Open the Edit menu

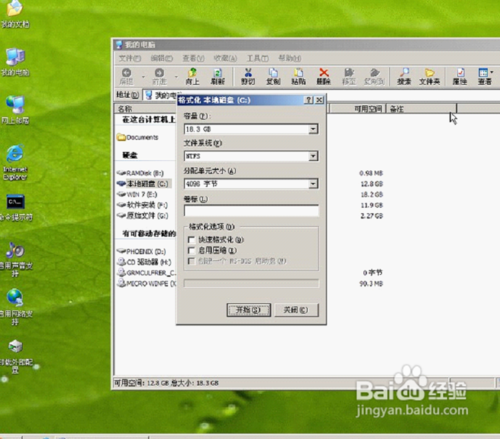tap(162, 58)
